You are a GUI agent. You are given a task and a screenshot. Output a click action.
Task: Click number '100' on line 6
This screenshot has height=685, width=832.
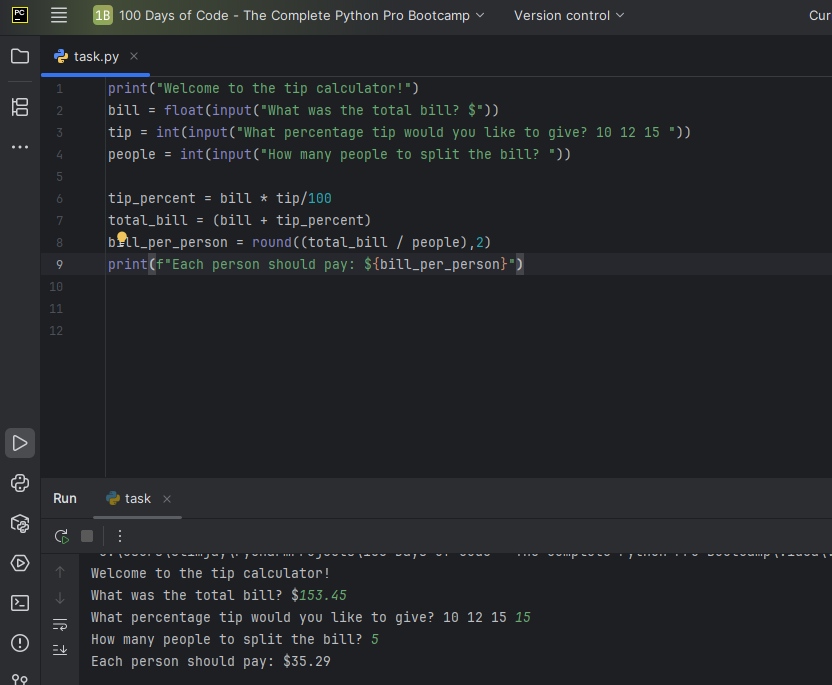pos(320,198)
